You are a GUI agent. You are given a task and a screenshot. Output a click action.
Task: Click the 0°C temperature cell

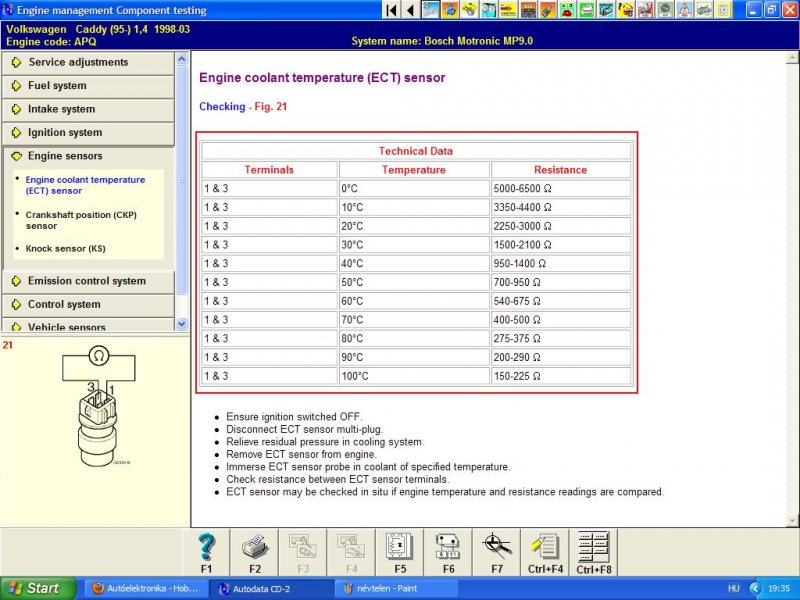414,189
